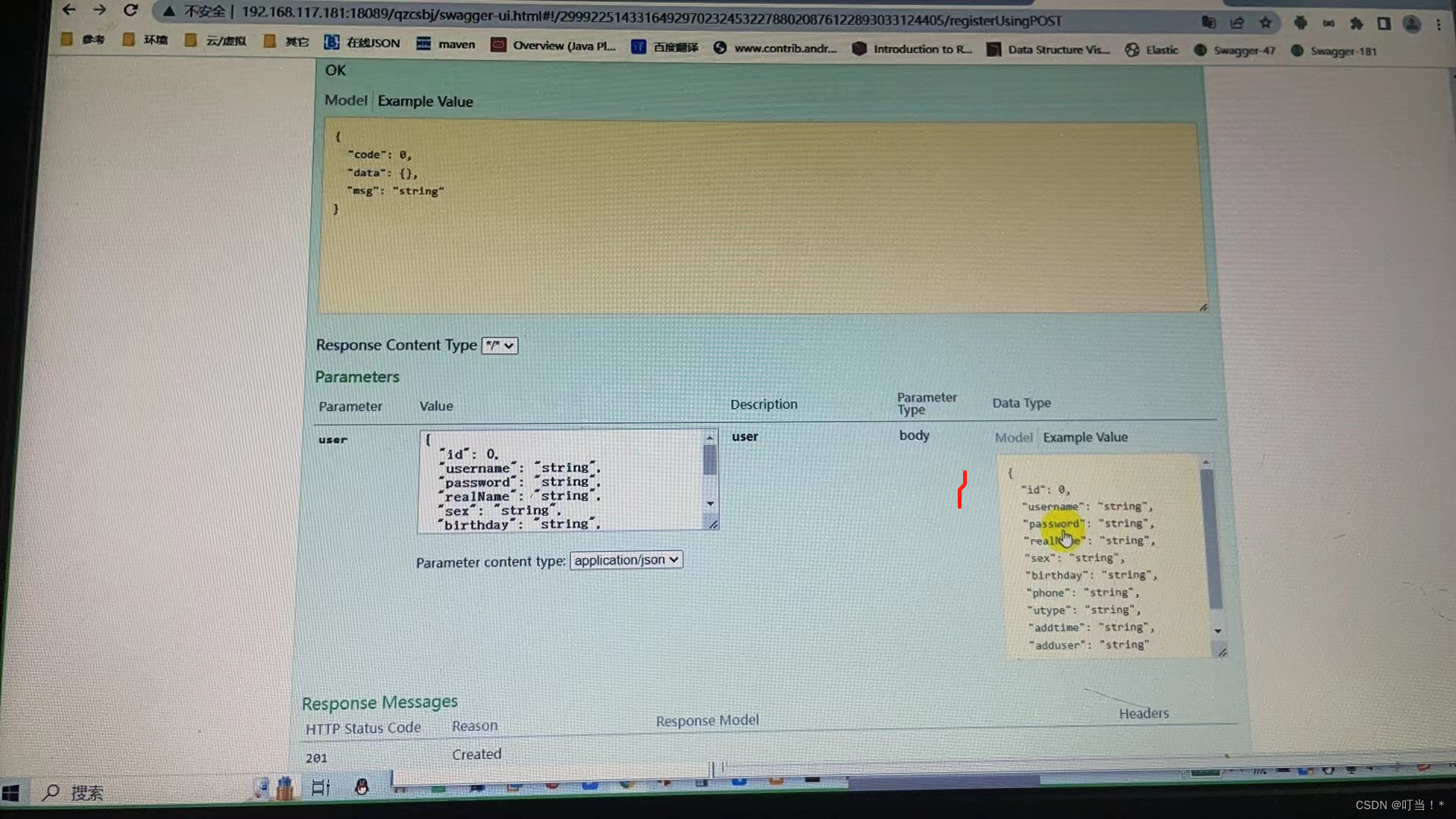Open the 百度翻译 bookmark
Screen dimensions: 1456x819
pyautogui.click(x=665, y=47)
